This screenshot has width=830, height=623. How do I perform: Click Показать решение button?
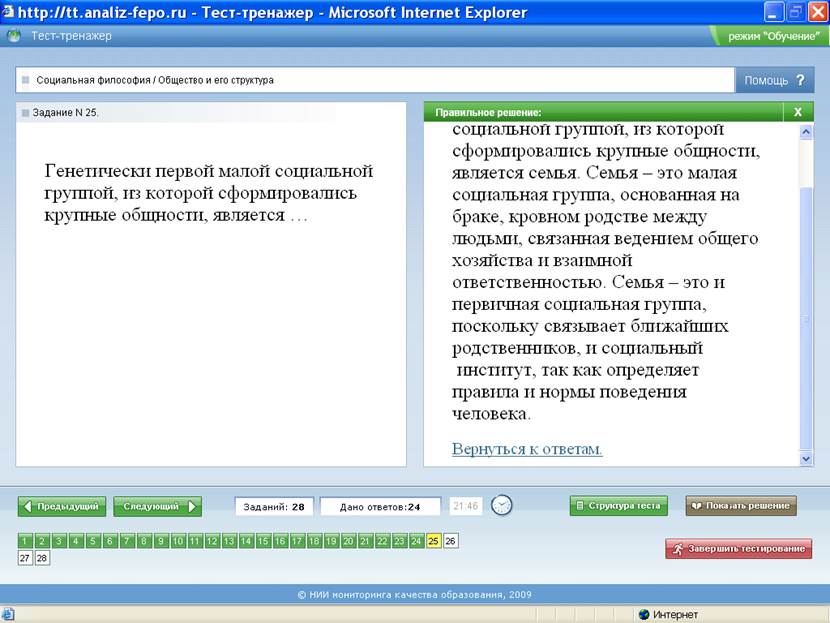click(741, 505)
